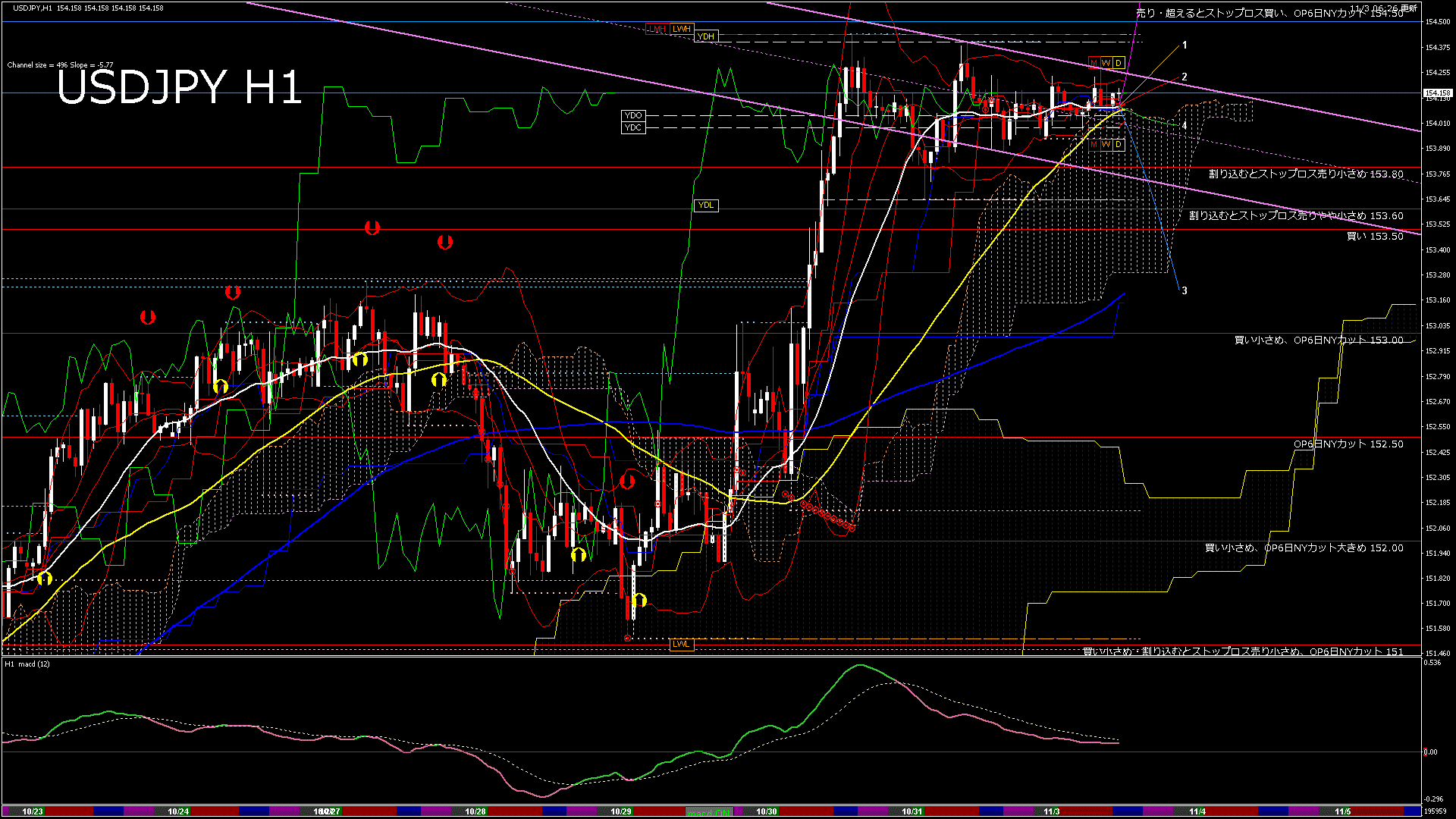Screen dimensions: 1456x819
Task: Click the Channel size Slope text
Action: [60, 65]
